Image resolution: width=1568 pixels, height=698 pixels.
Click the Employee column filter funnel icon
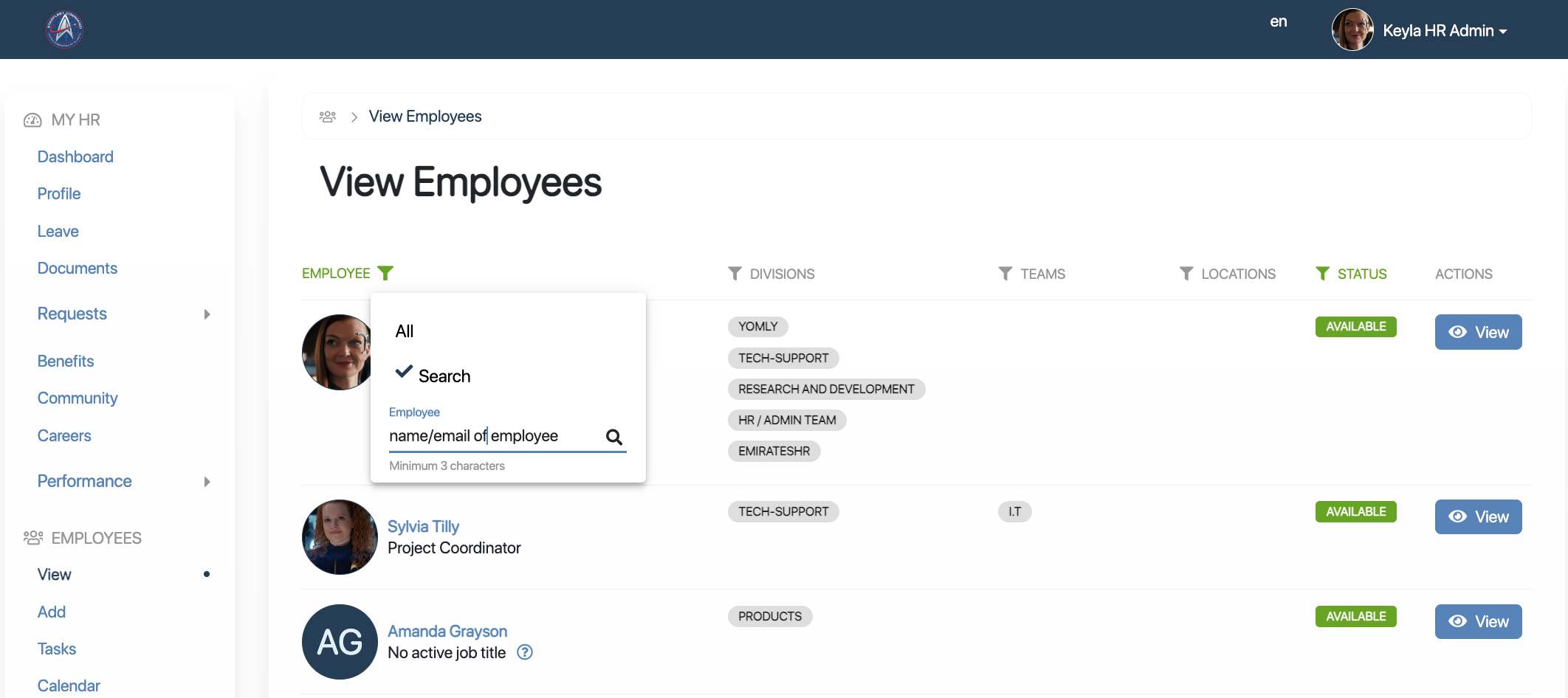(385, 273)
